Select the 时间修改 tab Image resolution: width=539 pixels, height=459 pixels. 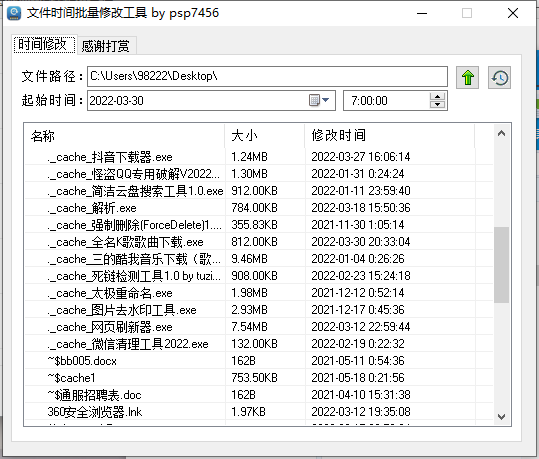coord(44,44)
